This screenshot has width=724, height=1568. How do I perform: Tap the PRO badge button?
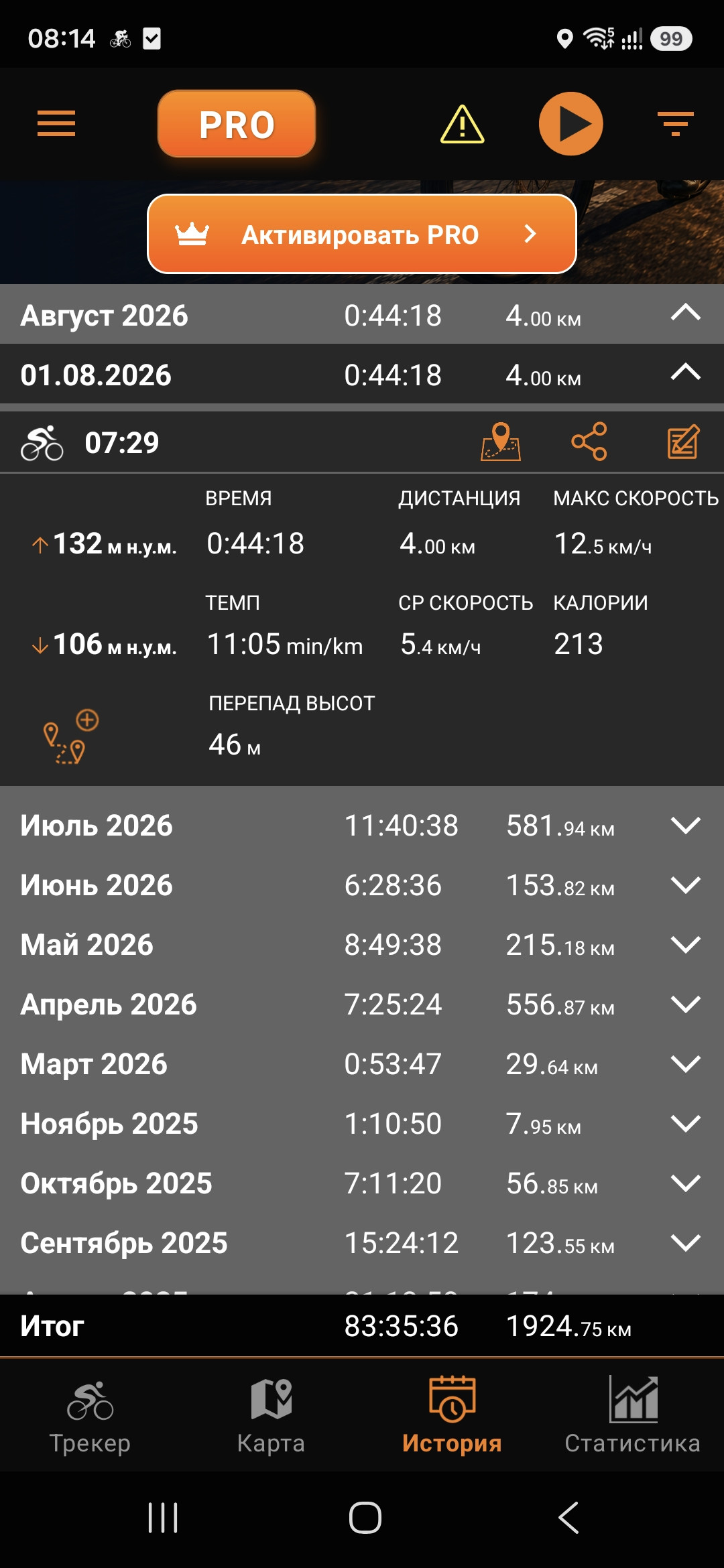(237, 124)
